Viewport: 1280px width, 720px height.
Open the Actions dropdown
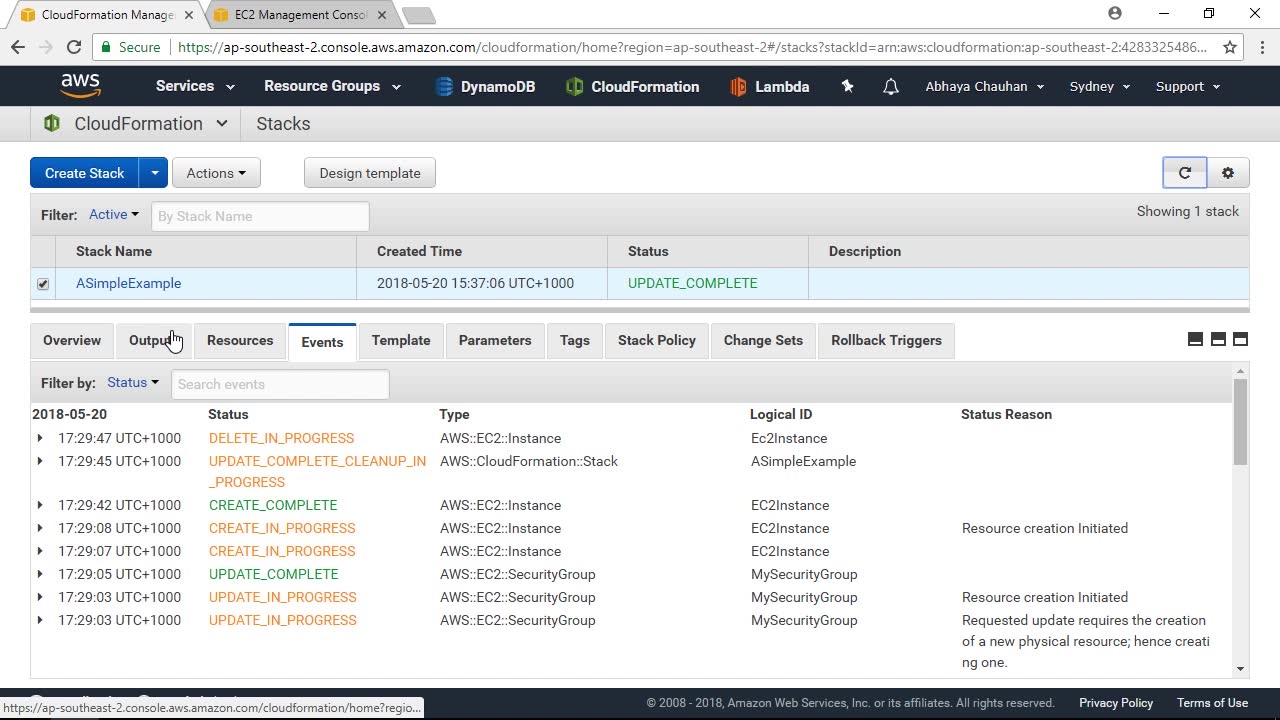coord(216,173)
